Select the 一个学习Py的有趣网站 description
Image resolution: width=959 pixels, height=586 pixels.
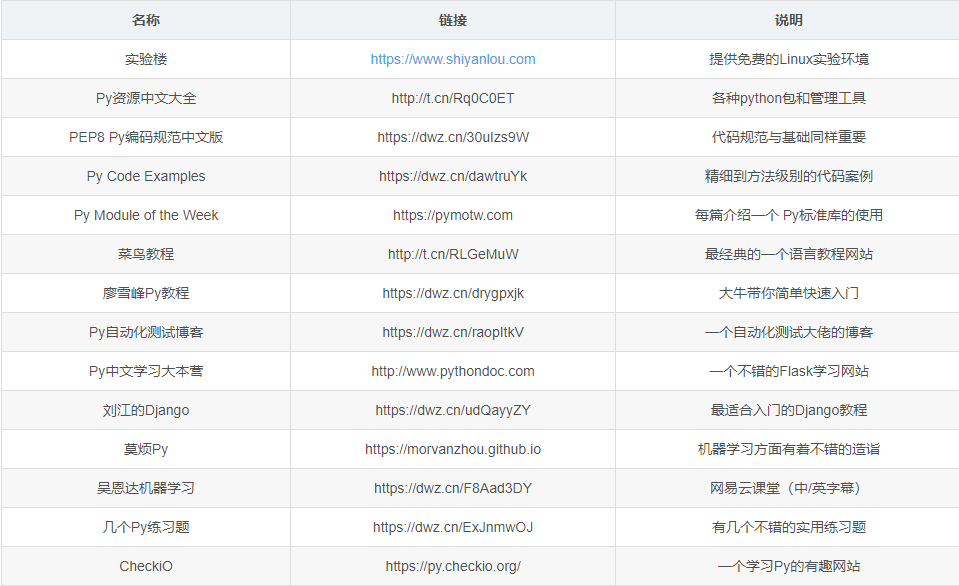(x=788, y=566)
